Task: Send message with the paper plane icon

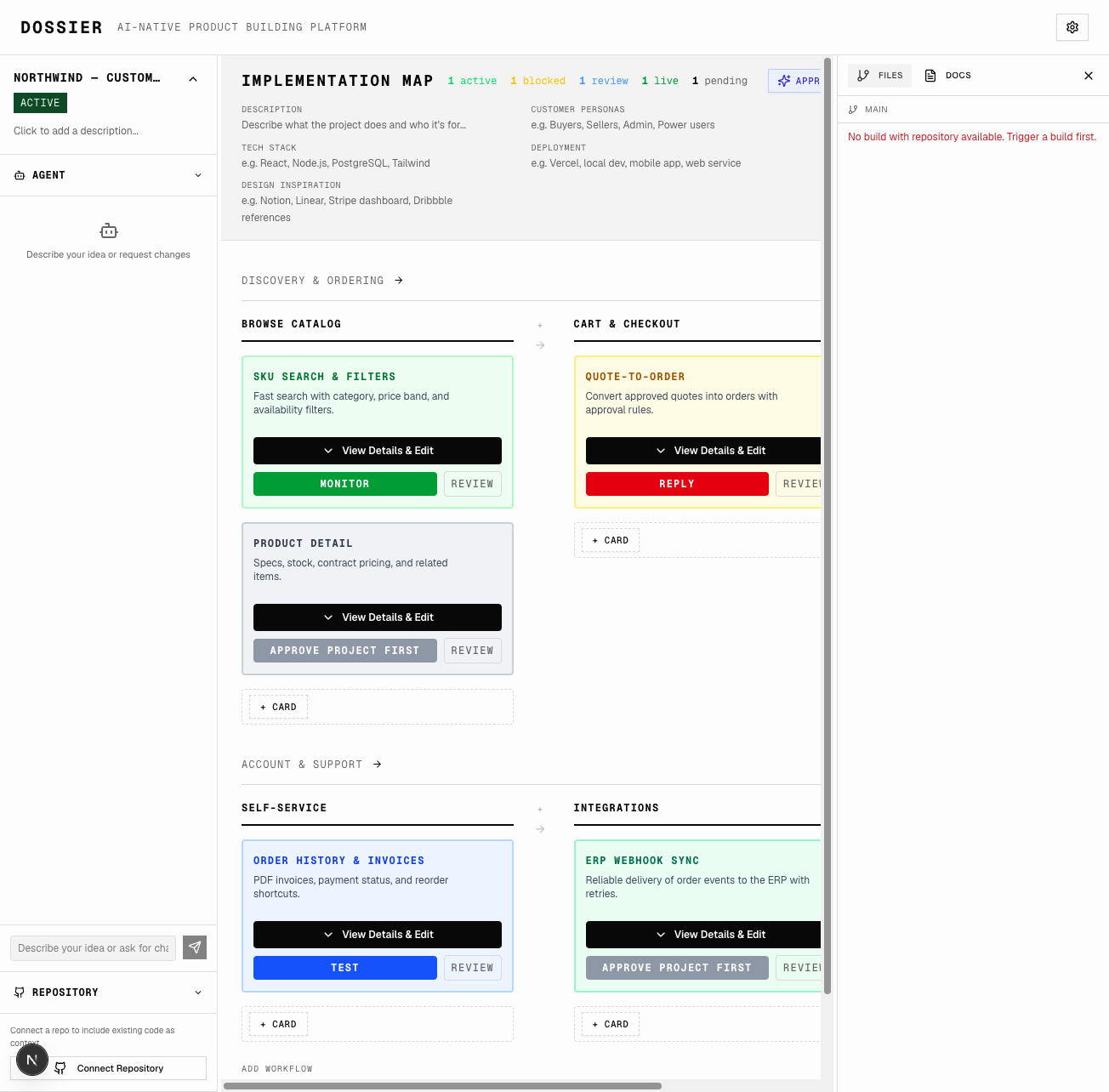Action: point(195,947)
